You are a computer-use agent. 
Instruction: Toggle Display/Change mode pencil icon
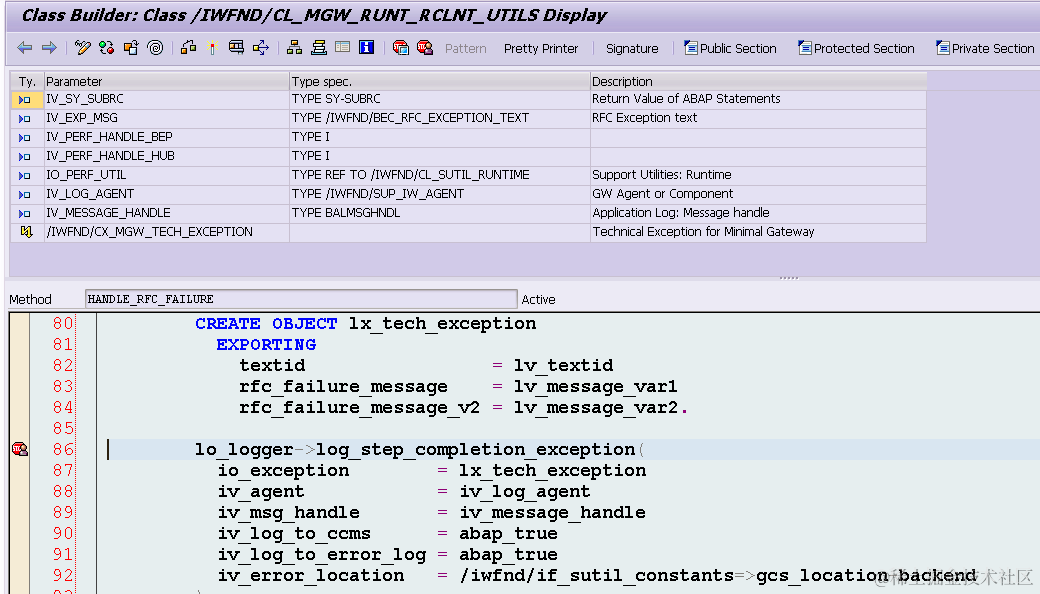(82, 48)
